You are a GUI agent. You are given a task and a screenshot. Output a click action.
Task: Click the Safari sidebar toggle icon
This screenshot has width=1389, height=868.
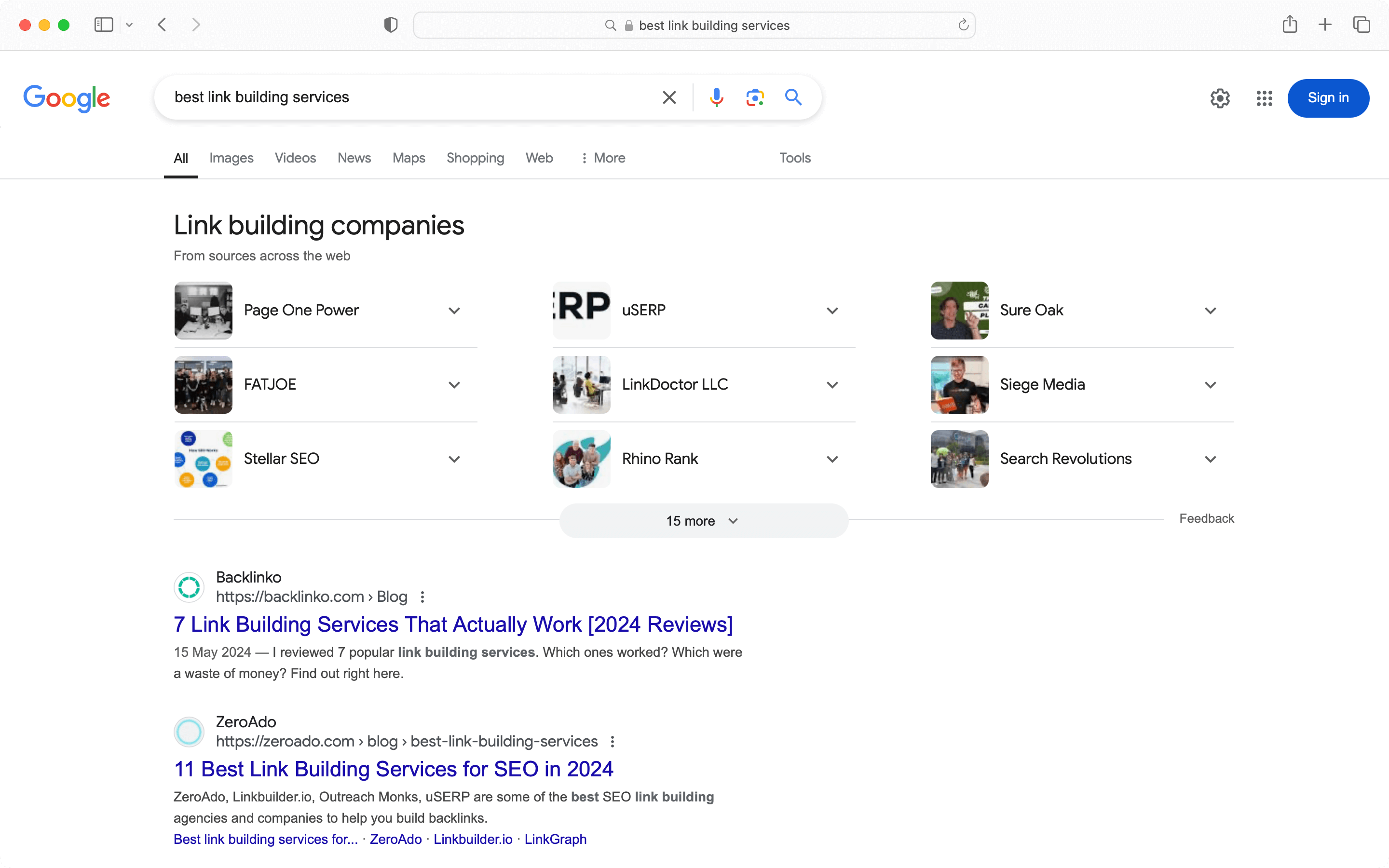103,25
